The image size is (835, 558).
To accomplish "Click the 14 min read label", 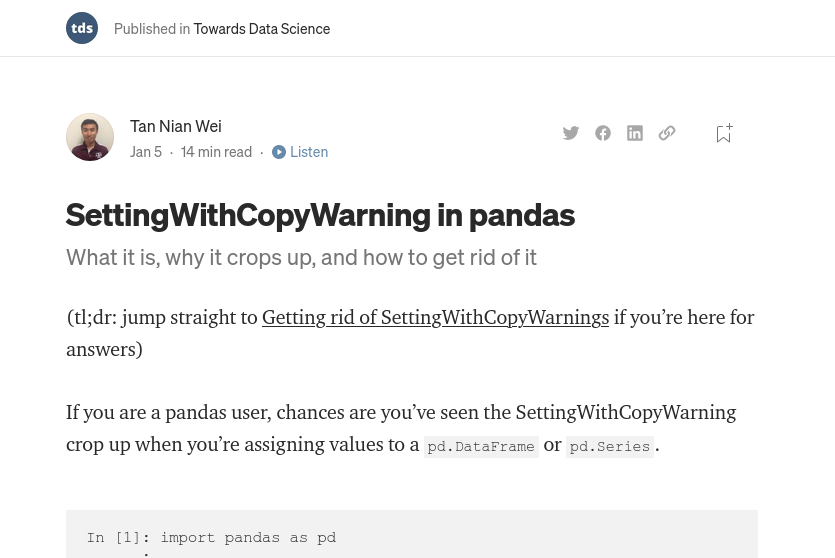I will [x=216, y=152].
